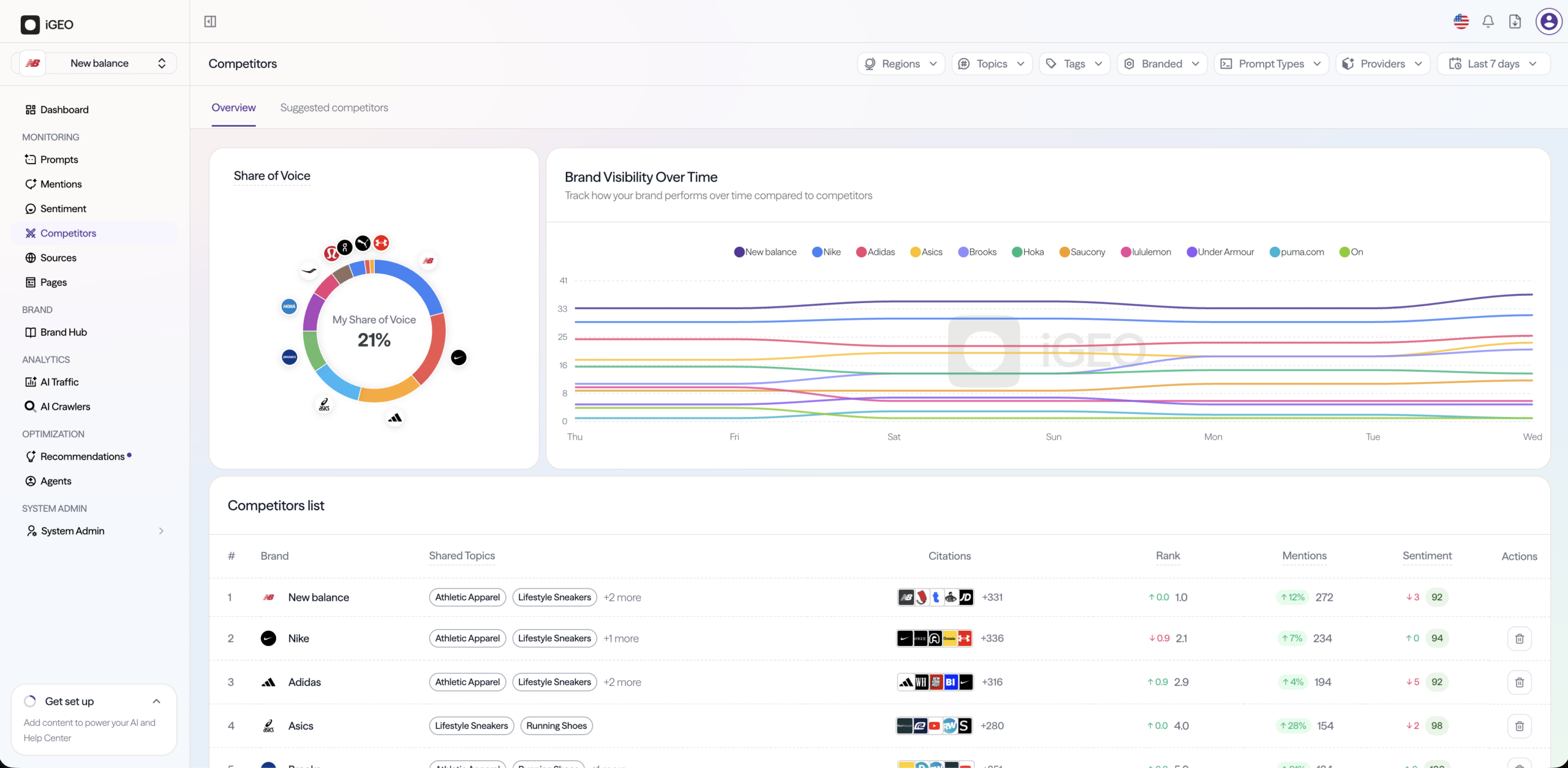Open Sentiment in the sidebar
Viewport: 1568px width, 768px height.
[94, 209]
